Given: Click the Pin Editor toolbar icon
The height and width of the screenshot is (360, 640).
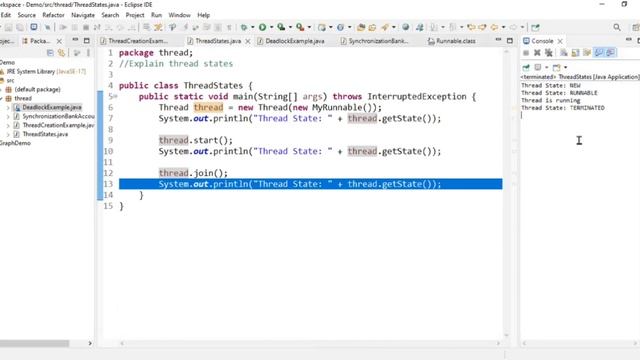Looking at the screenshot, I should point(535,27).
